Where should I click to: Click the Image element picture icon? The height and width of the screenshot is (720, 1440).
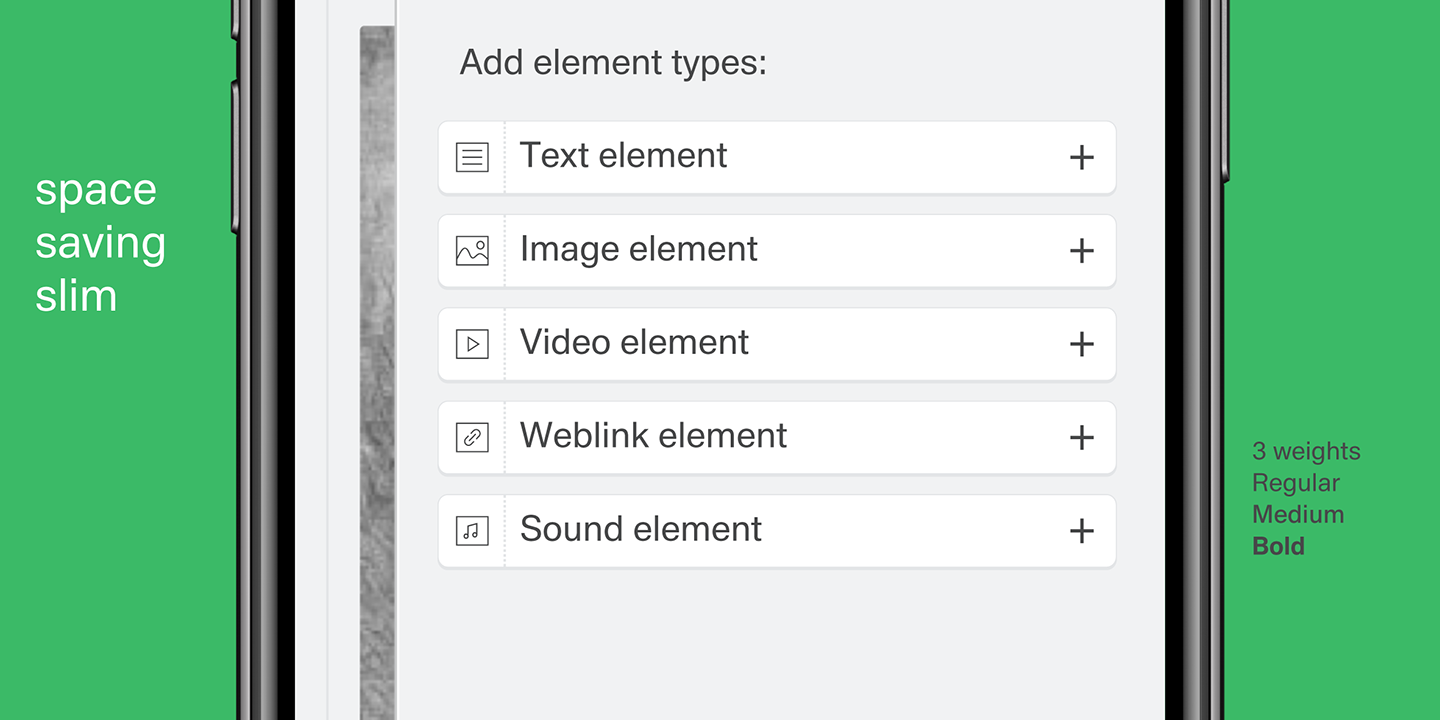tap(472, 251)
